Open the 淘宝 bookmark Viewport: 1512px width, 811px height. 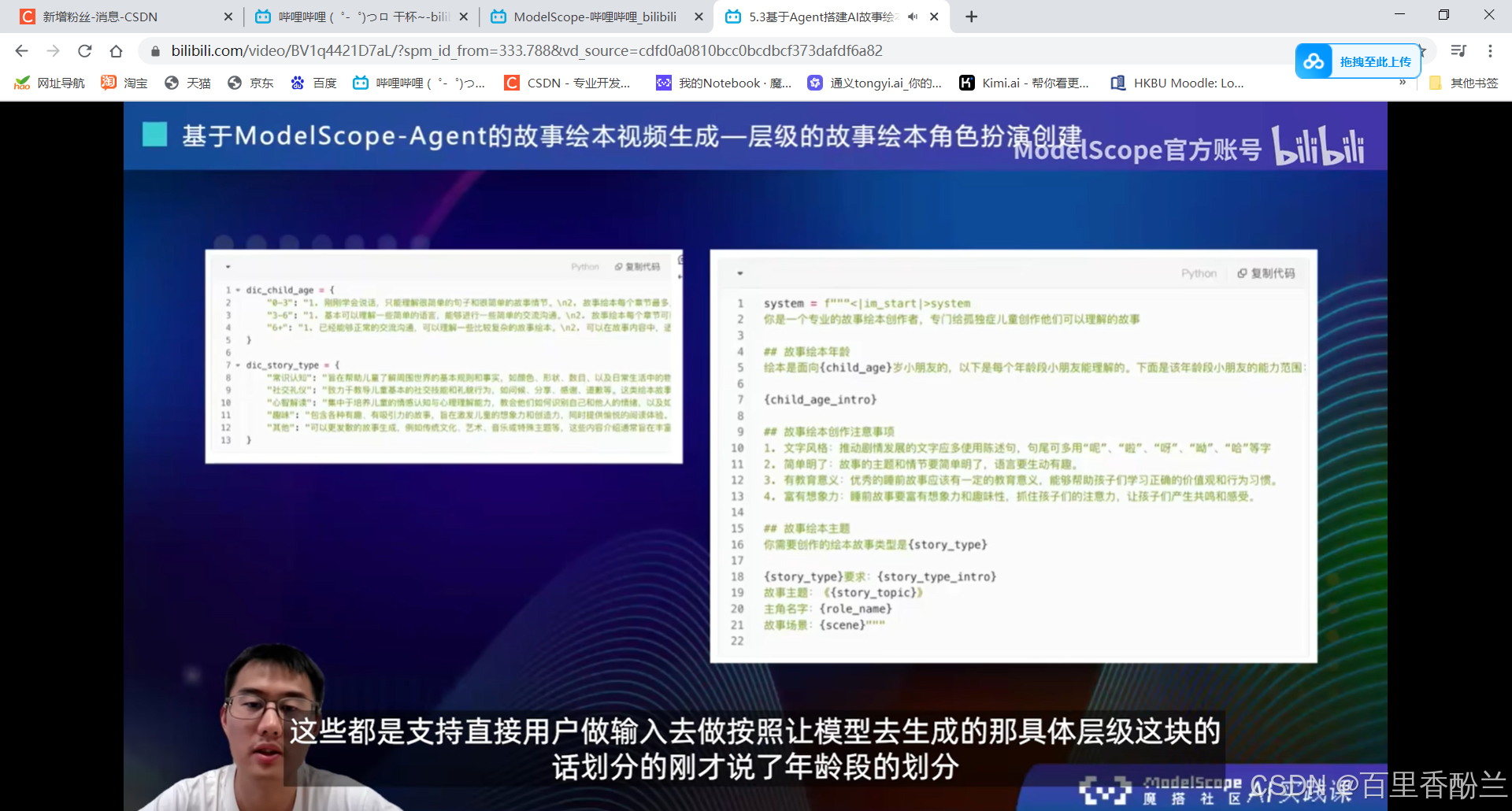(x=124, y=83)
